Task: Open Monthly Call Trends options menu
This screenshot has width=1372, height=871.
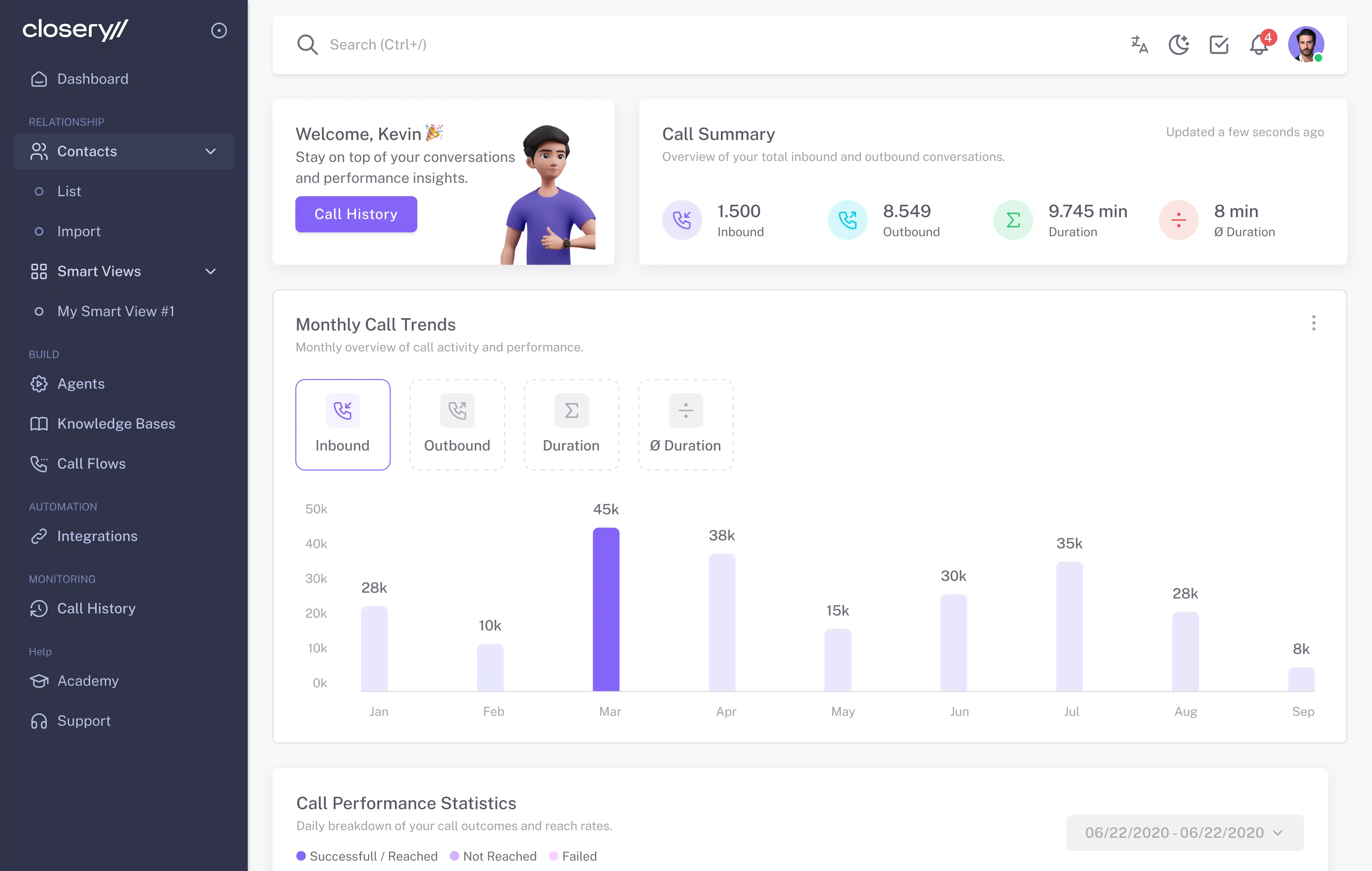Action: click(1313, 323)
